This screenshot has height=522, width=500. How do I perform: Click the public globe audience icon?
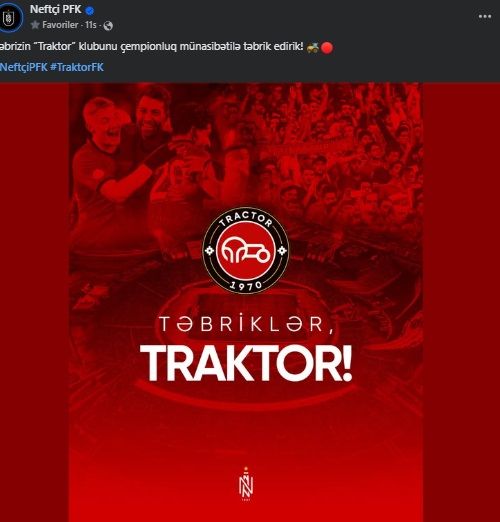pyautogui.click(x=108, y=26)
